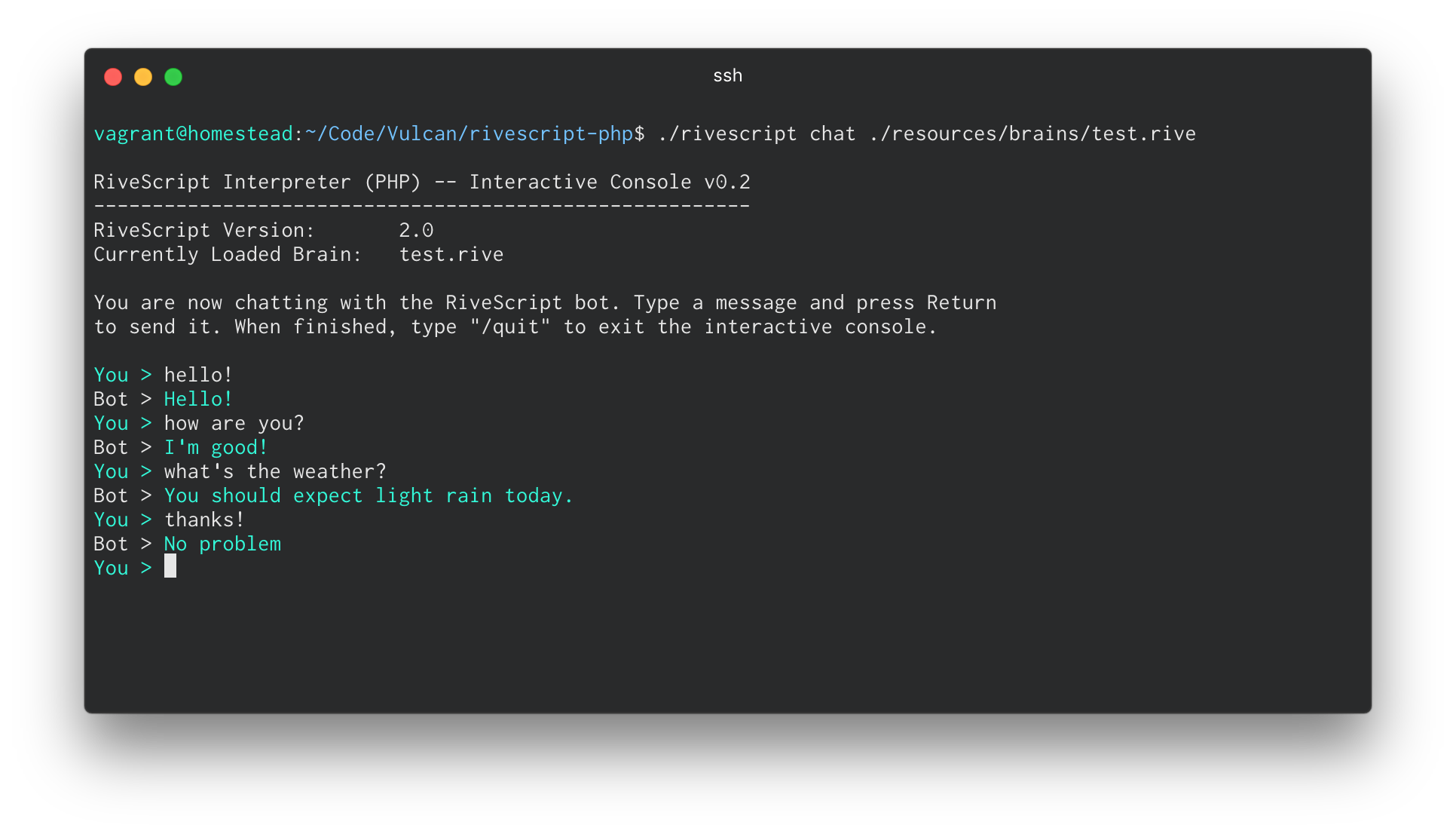The height and width of the screenshot is (834, 1456).
Task: Click the bot reply 'I'm good!'
Action: (x=216, y=447)
